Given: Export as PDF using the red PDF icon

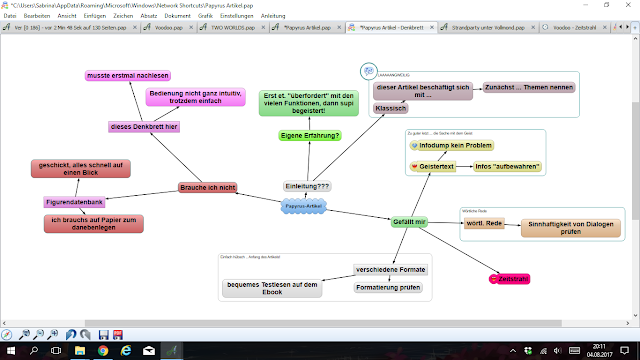Looking at the screenshot, I should tap(118, 335).
